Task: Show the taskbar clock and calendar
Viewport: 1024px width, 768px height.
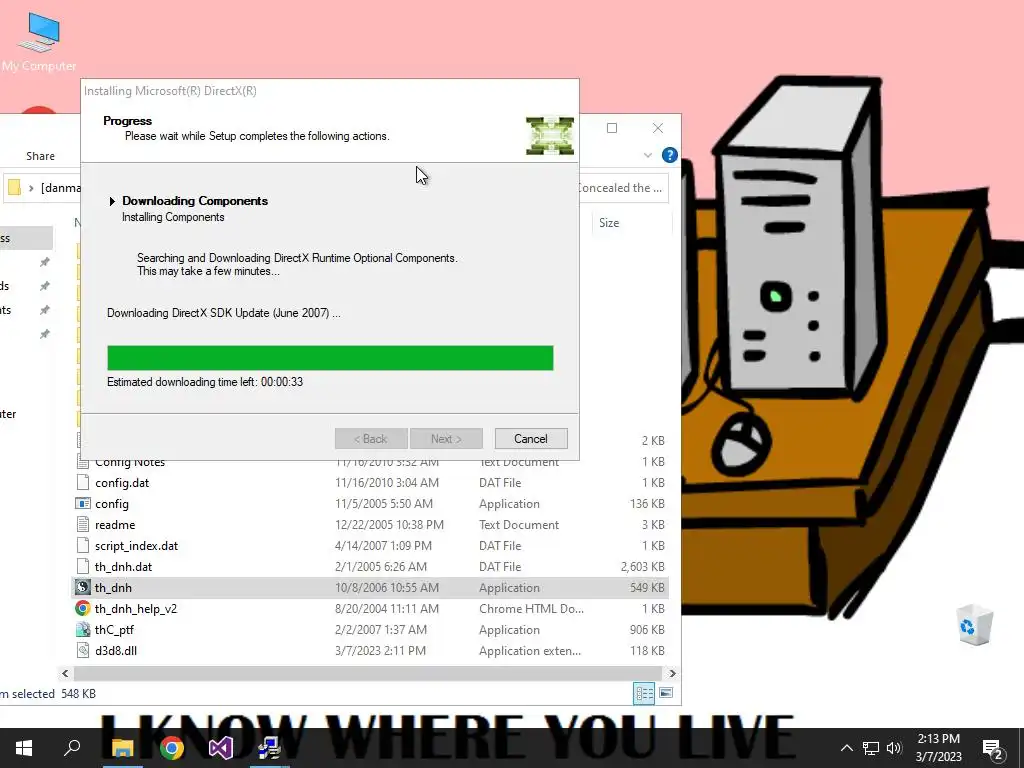Action: [x=938, y=748]
